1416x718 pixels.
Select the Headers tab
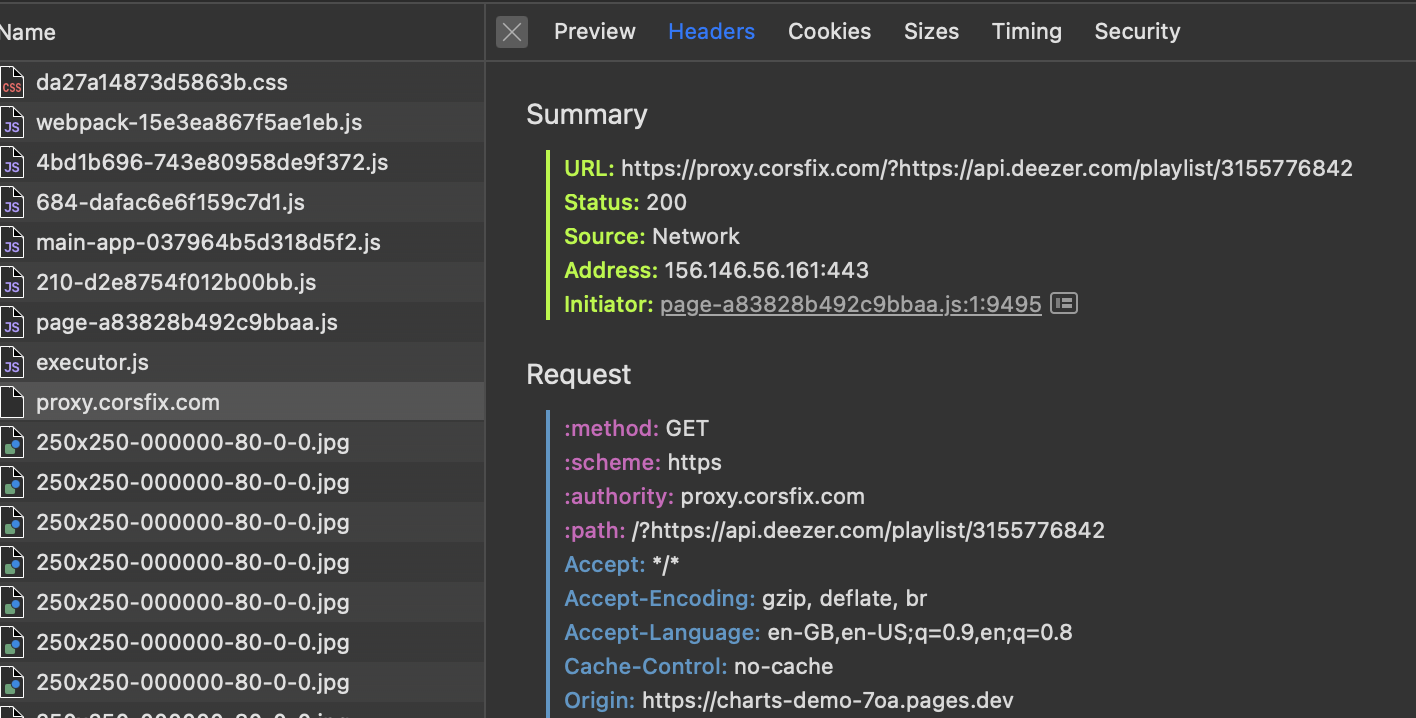pyautogui.click(x=711, y=32)
